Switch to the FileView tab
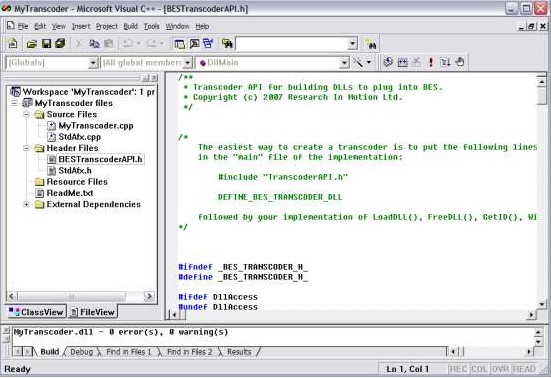The height and width of the screenshot is (378, 551). pos(92,312)
